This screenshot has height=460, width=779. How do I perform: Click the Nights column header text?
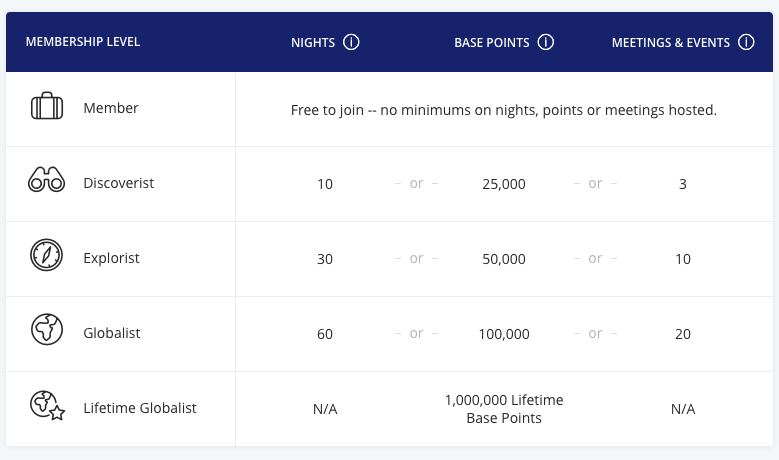[313, 43]
